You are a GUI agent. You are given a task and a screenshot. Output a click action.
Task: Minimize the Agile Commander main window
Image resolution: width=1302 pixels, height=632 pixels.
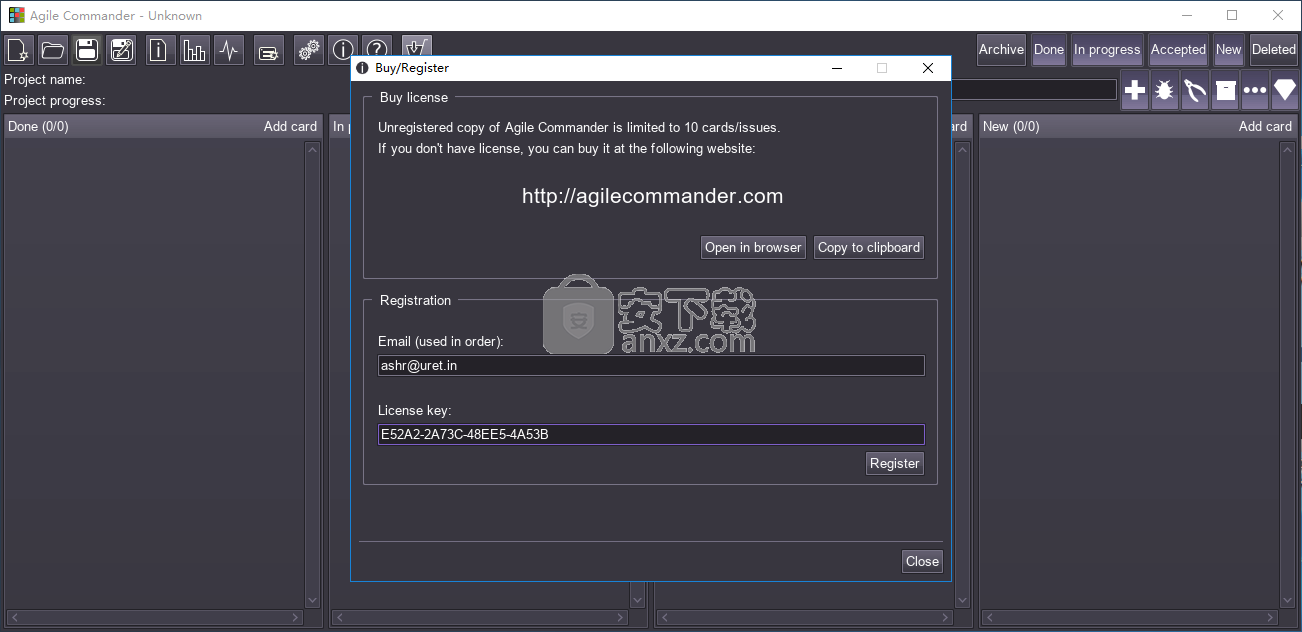tap(1187, 15)
